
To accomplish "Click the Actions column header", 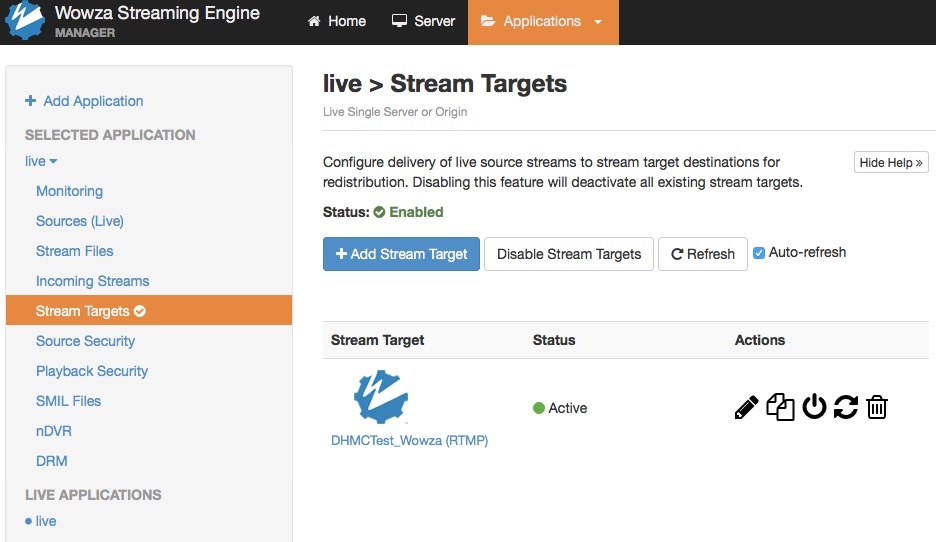I will tap(760, 340).
